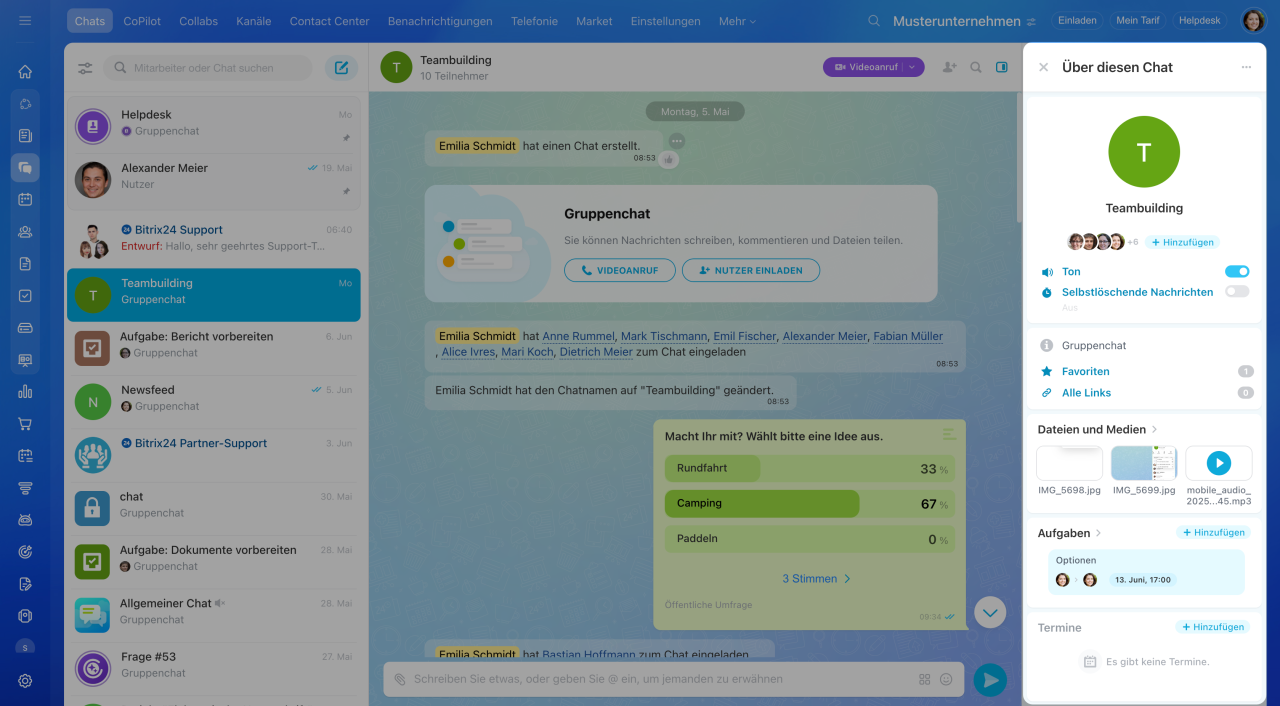Open the hamburger main menu
Screen dimensions: 1280x706
25,20
